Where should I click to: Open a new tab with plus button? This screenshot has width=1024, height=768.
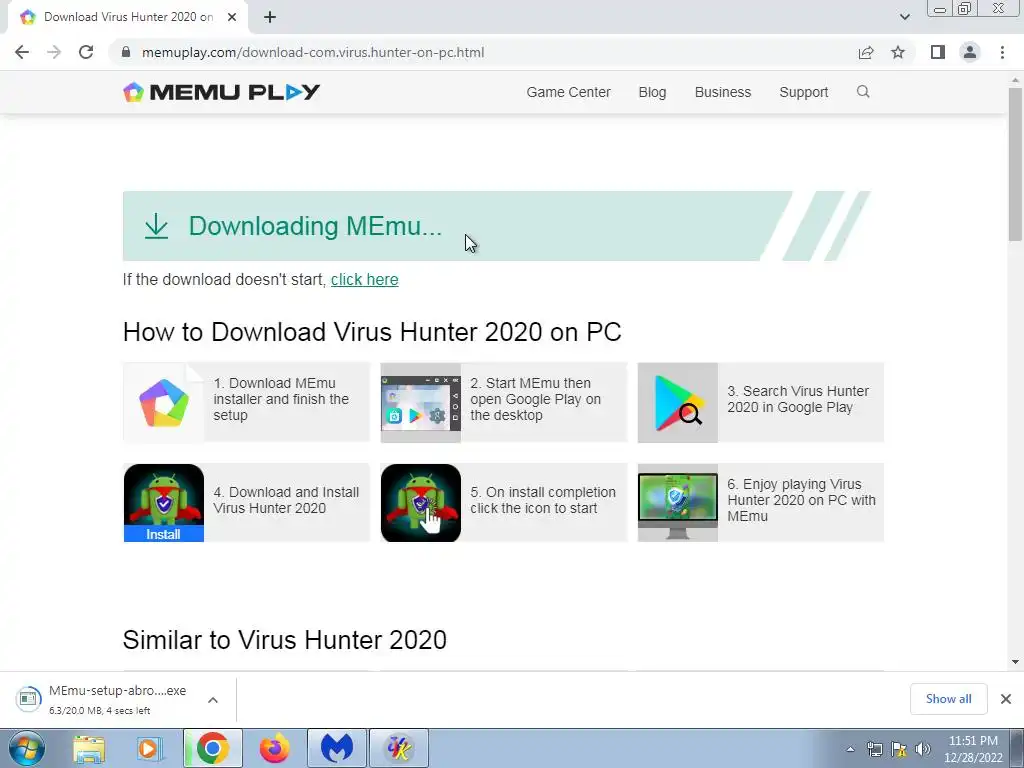[270, 17]
